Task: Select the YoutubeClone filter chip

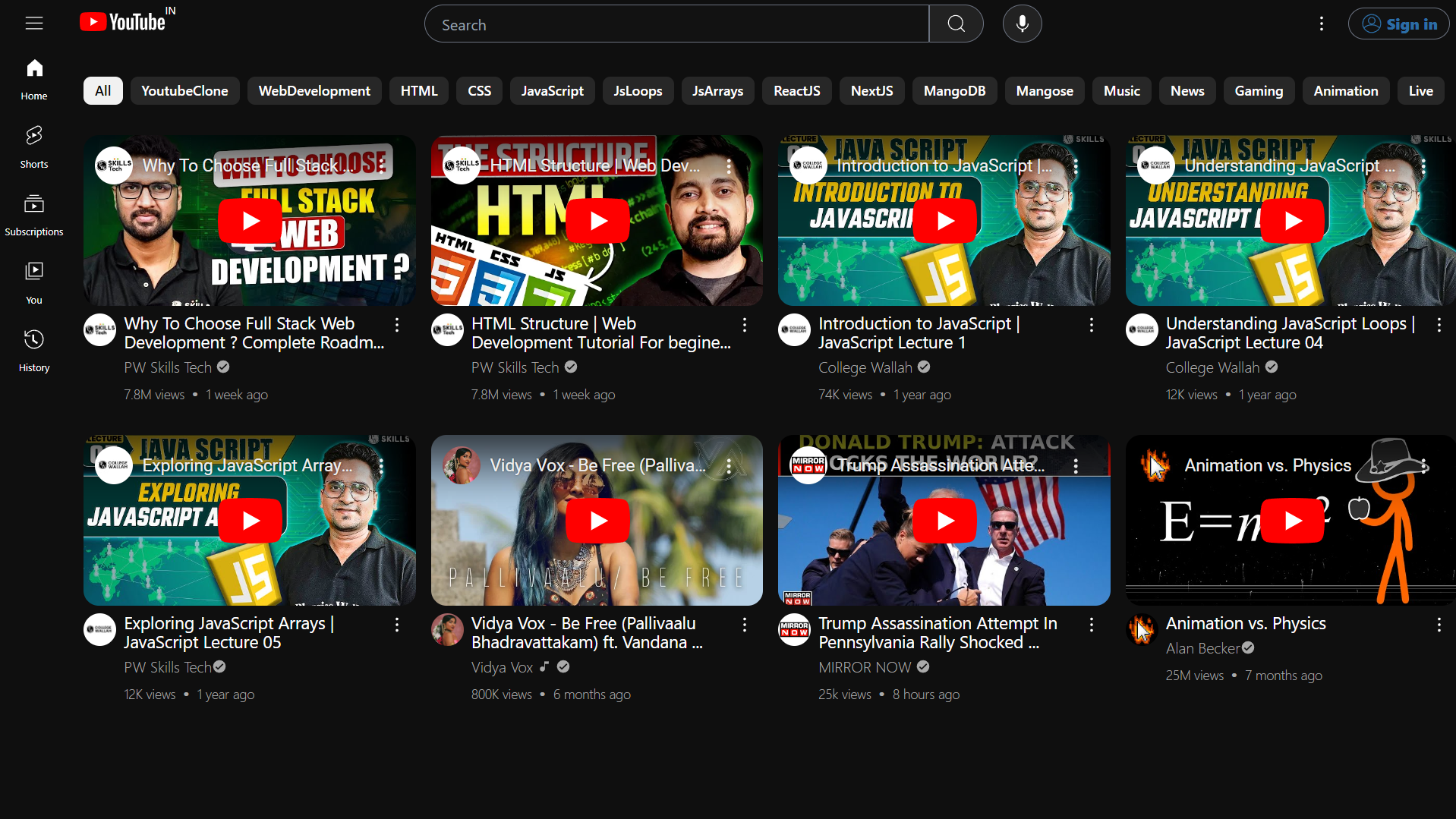Action: (184, 91)
